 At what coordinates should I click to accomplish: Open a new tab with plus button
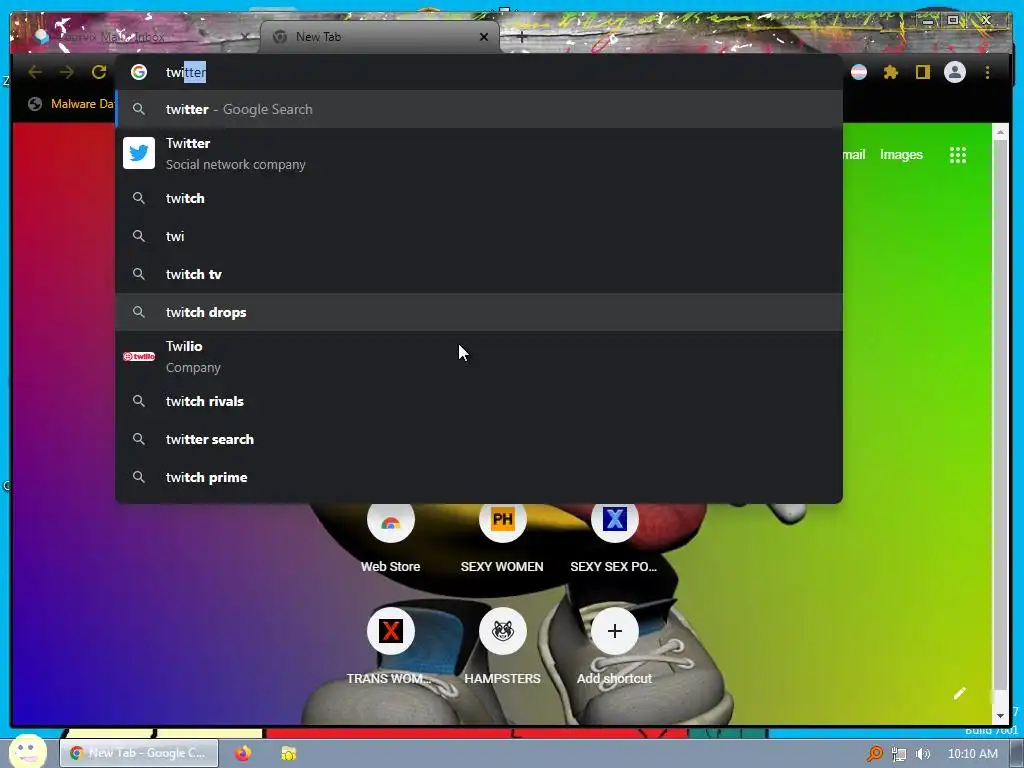pyautogui.click(x=521, y=37)
